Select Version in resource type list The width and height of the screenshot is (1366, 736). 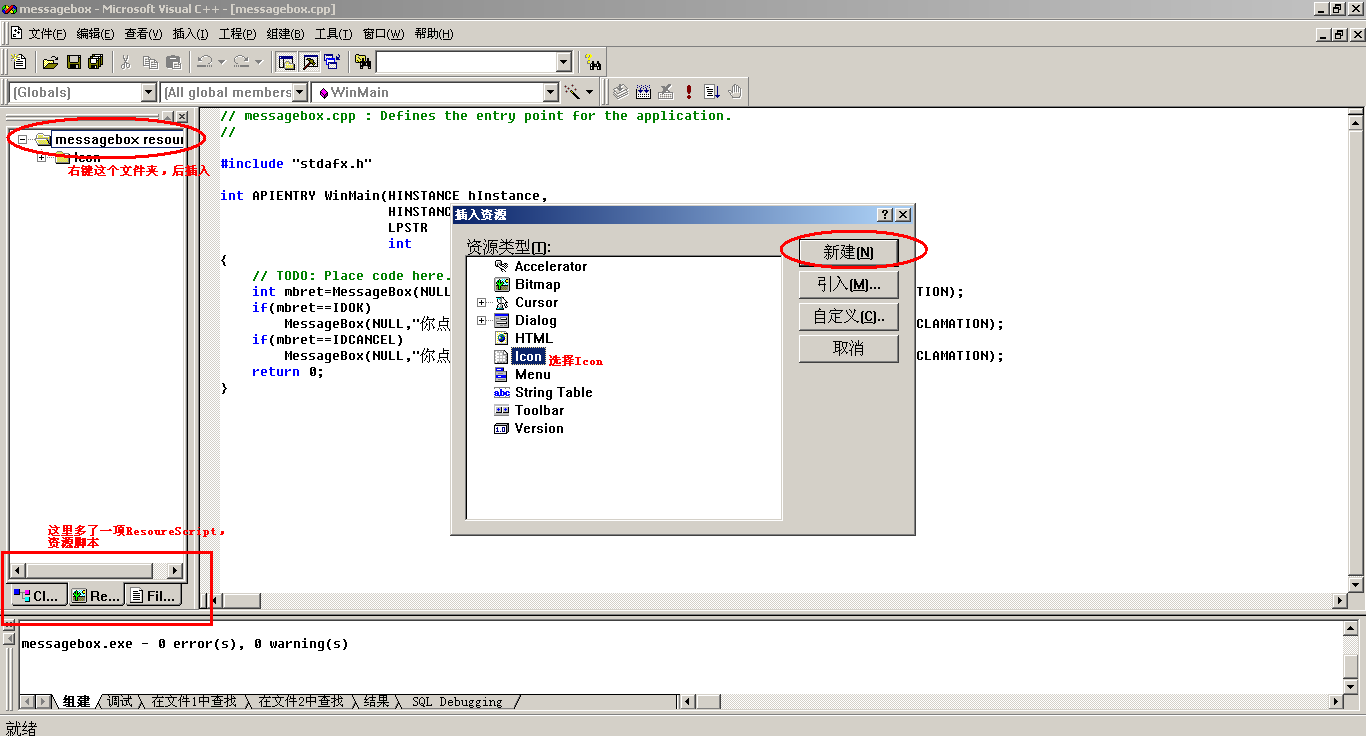(x=539, y=428)
